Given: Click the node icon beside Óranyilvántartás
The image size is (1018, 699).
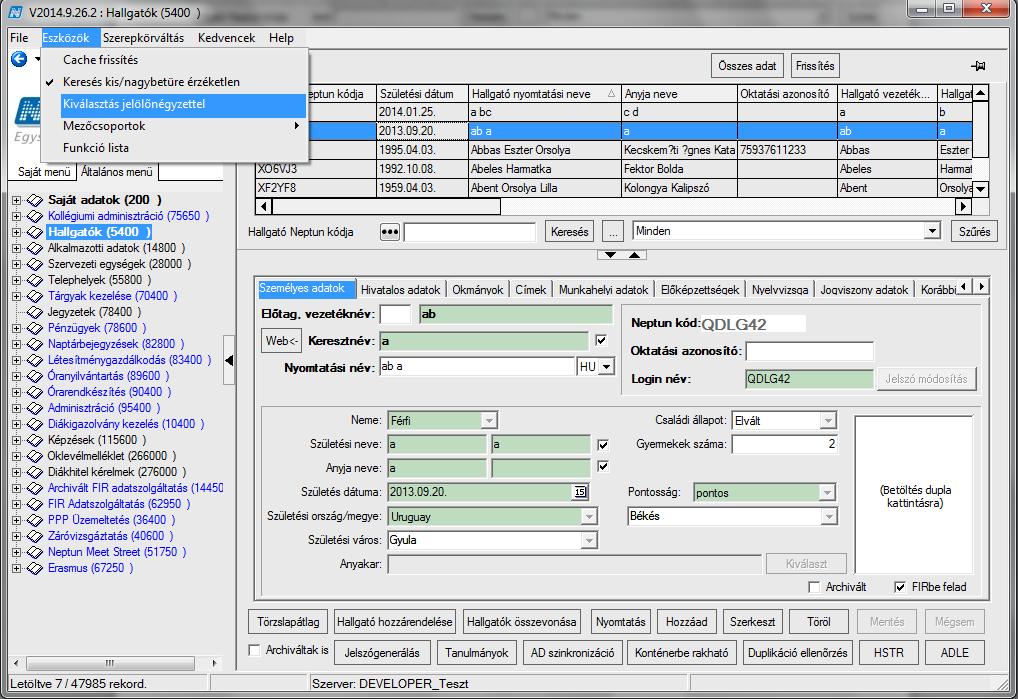Looking at the screenshot, I should 35,376.
